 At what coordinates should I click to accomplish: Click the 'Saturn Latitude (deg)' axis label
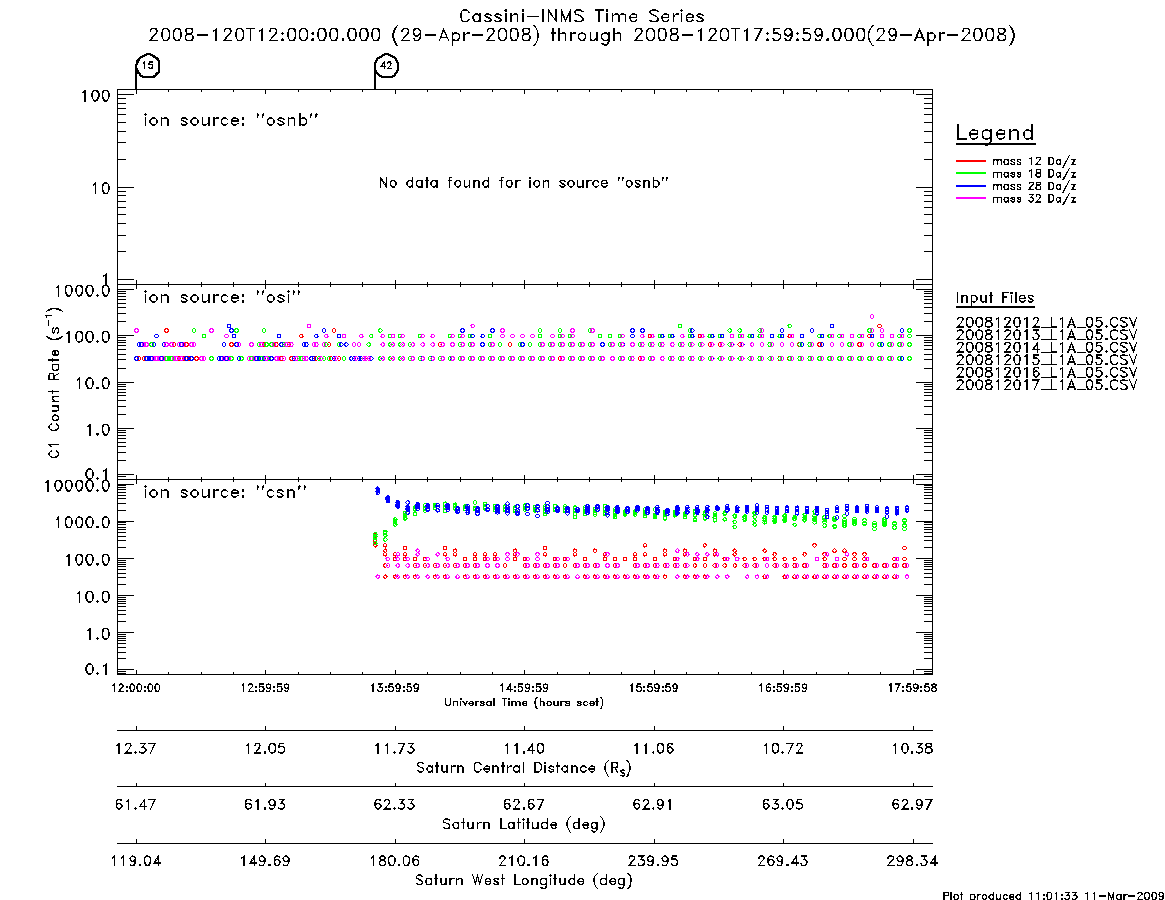(x=524, y=824)
